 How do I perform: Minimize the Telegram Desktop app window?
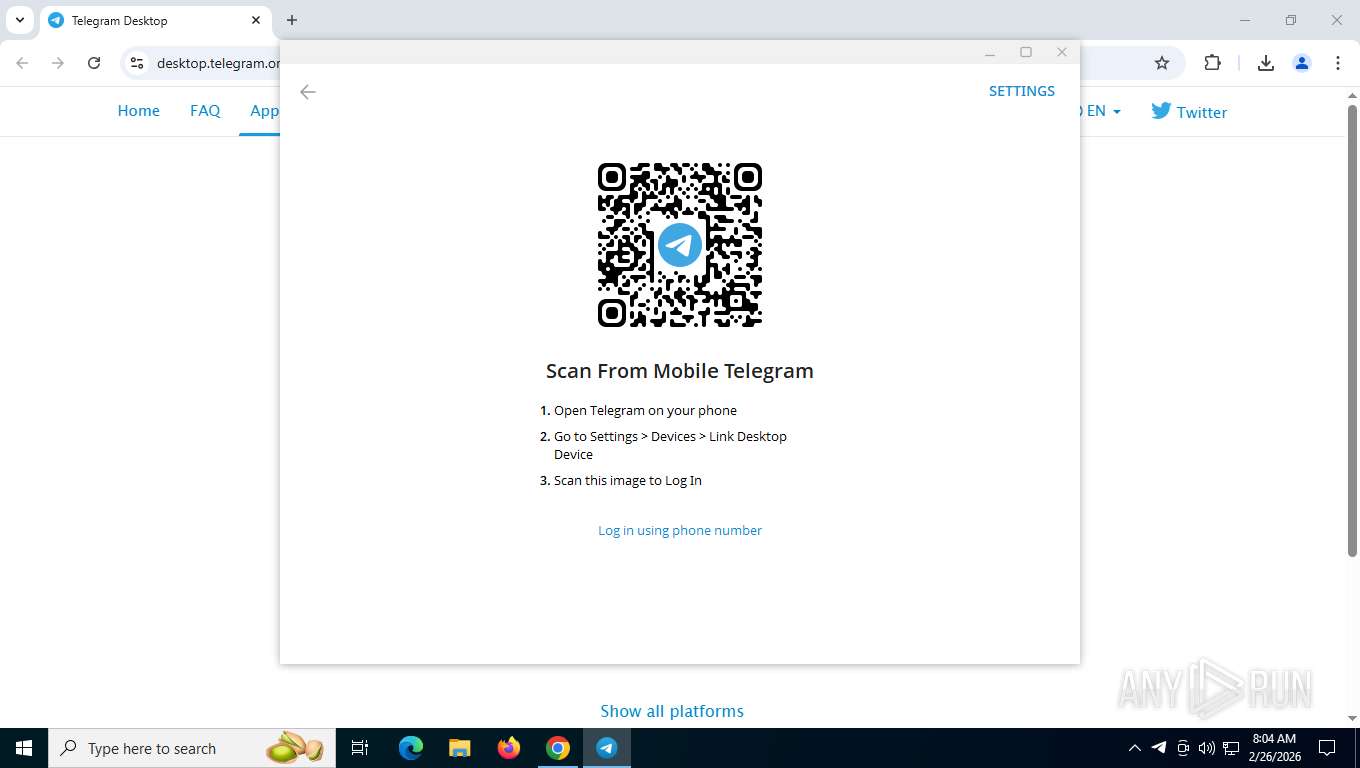tap(990, 52)
